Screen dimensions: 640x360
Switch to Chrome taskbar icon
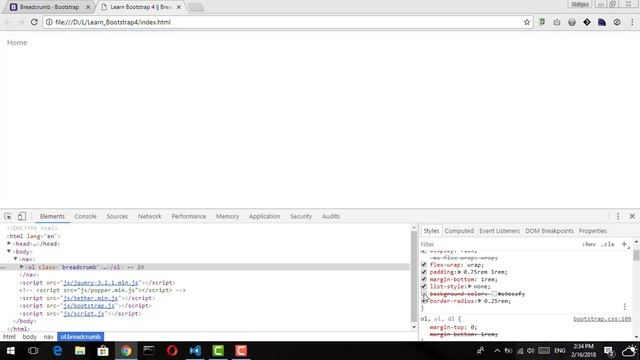(x=126, y=351)
